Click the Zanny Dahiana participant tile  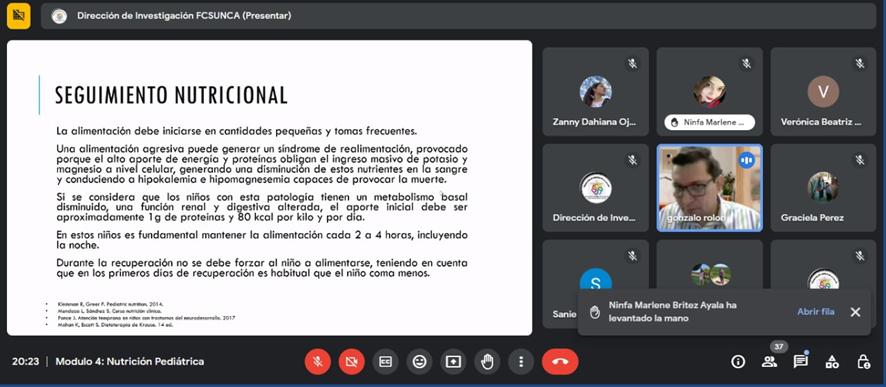coord(596,92)
